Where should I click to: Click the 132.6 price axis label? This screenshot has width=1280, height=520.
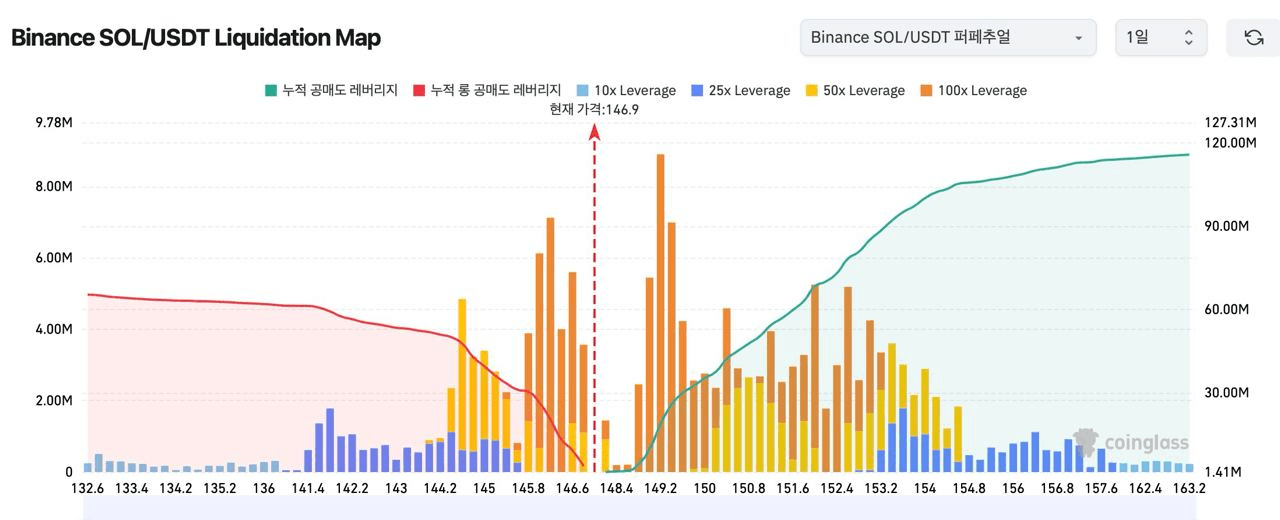(88, 489)
